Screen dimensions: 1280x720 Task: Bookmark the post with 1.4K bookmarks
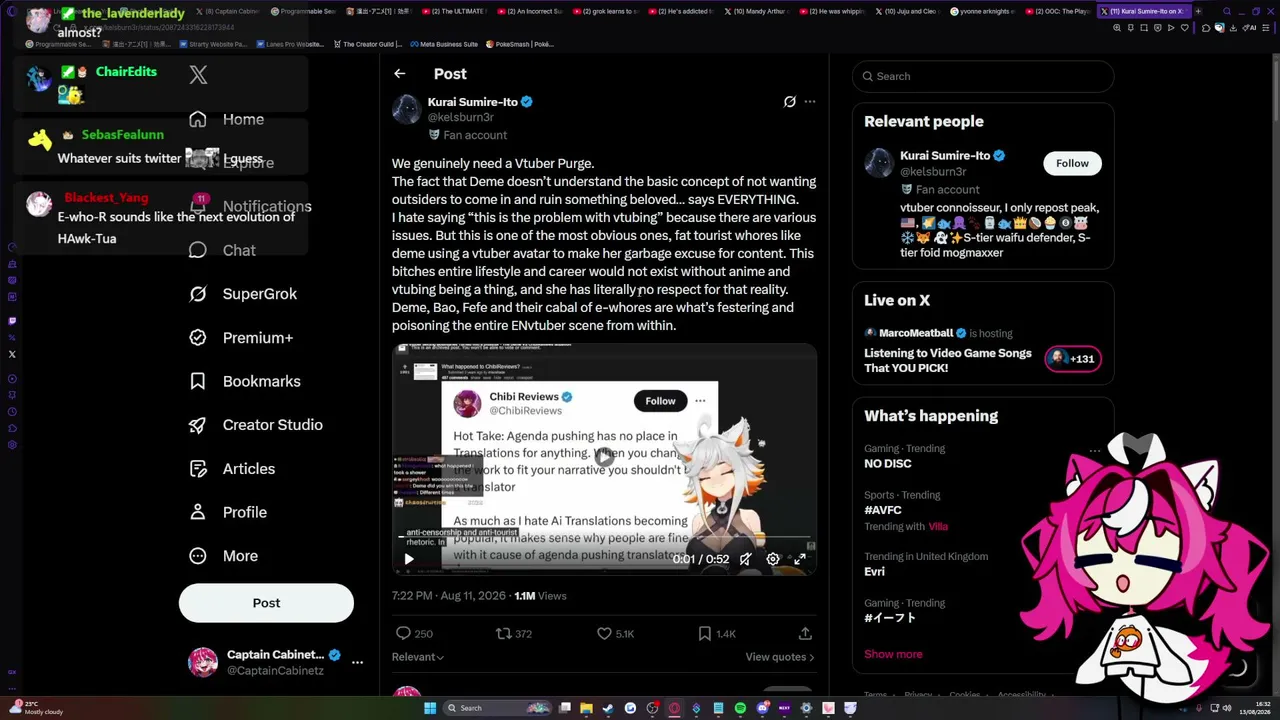point(716,633)
